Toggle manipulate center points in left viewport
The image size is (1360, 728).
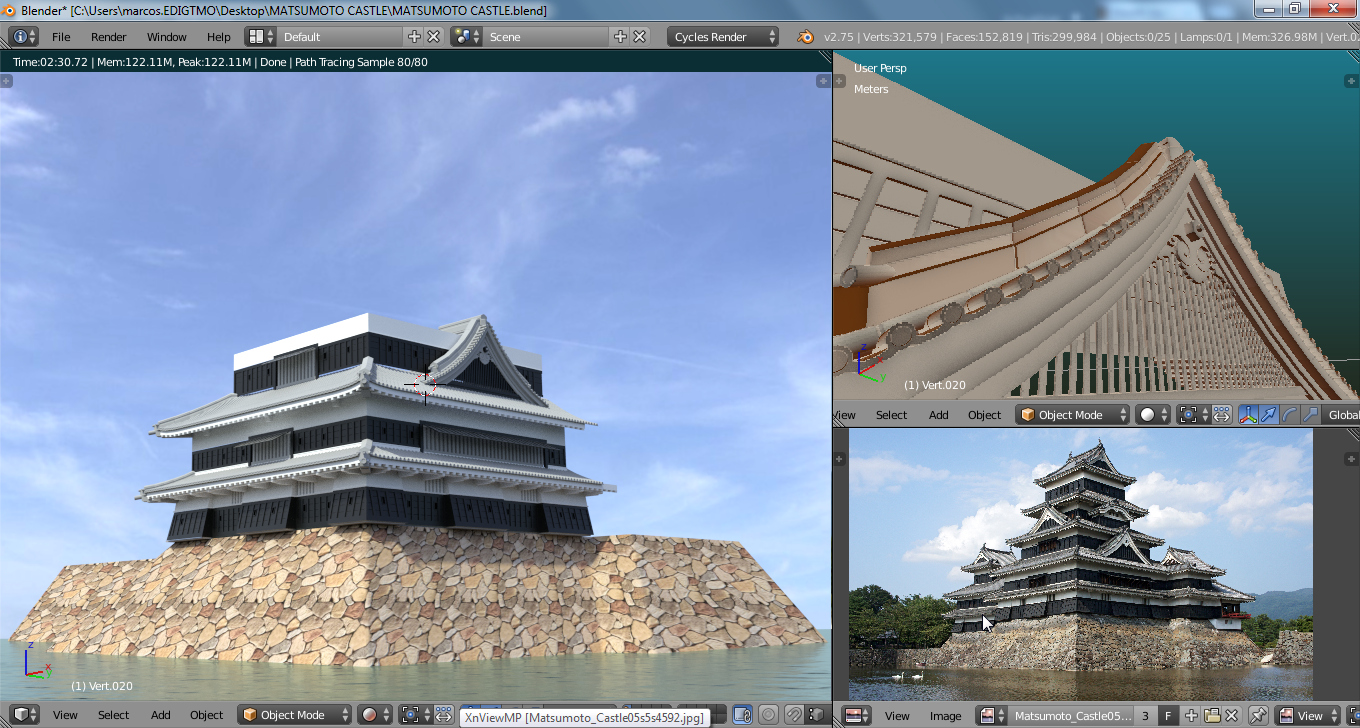[x=443, y=715]
